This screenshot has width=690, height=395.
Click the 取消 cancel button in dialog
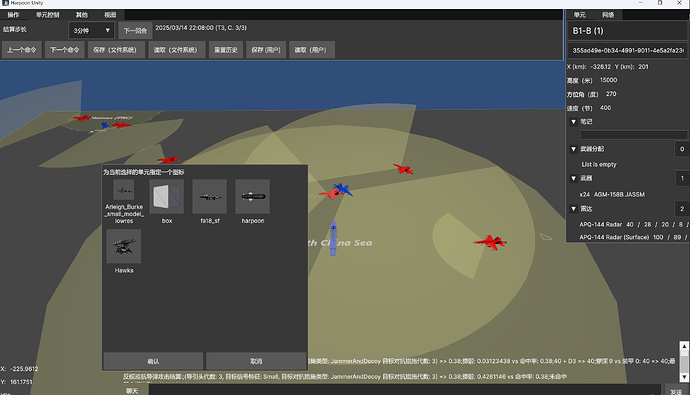point(256,361)
